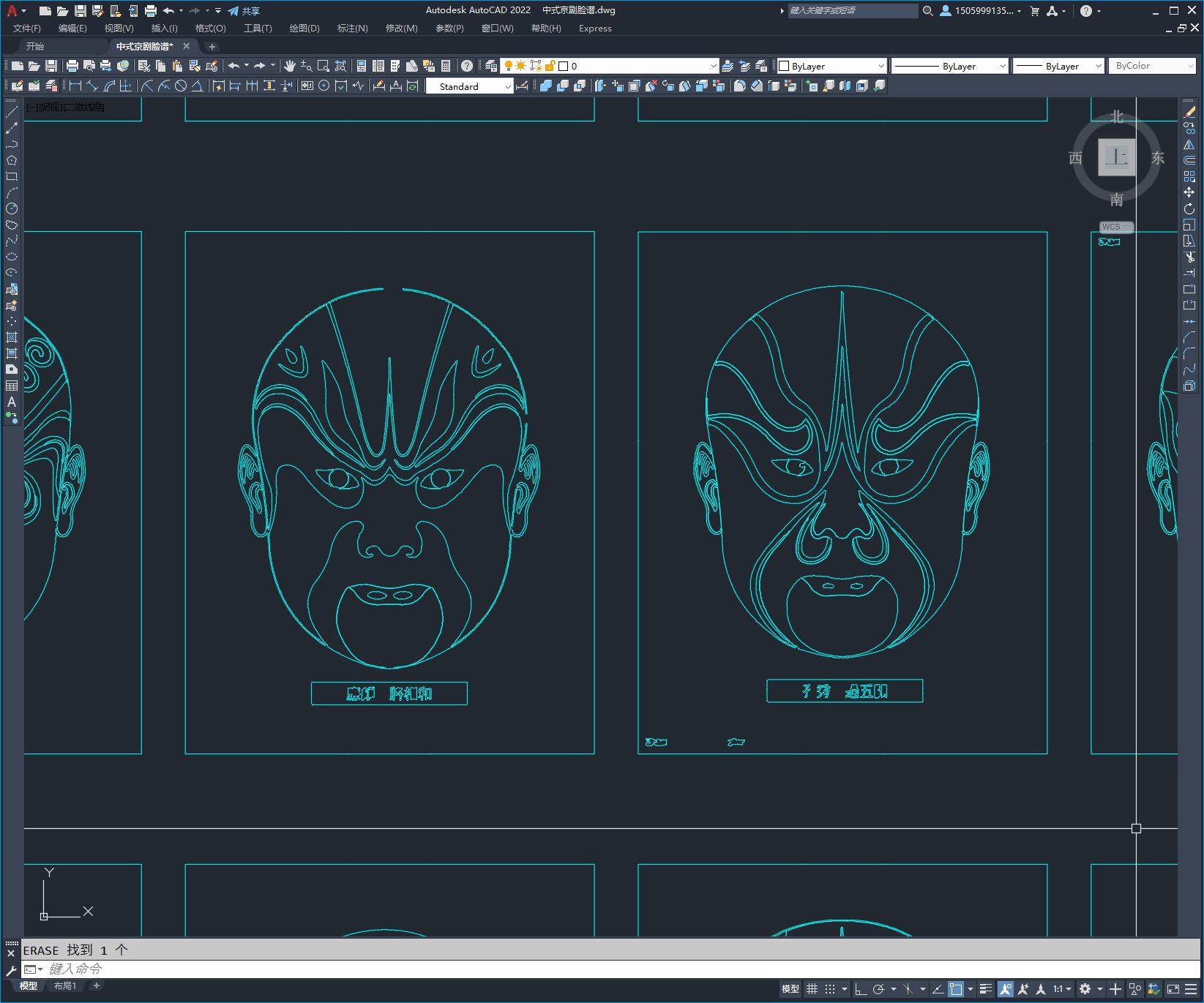Screen dimensions: 1204x1003
Task: Click the Move tool in modify toolbar
Action: click(x=1189, y=192)
